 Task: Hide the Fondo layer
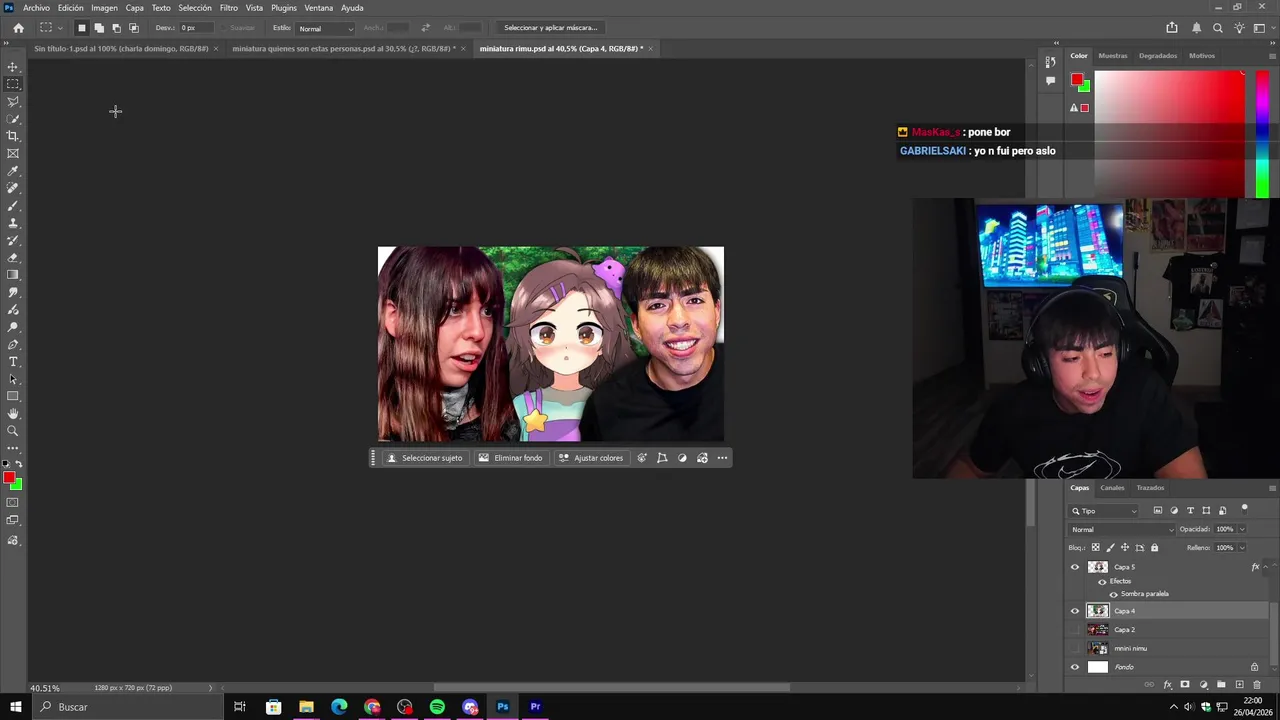[x=1075, y=667]
